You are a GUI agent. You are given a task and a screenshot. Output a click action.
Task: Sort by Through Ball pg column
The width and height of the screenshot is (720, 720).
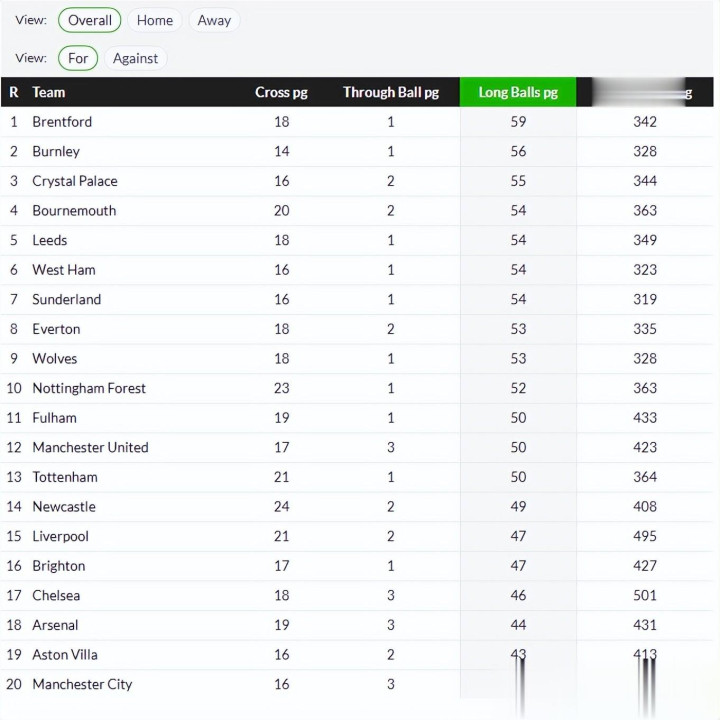390,92
